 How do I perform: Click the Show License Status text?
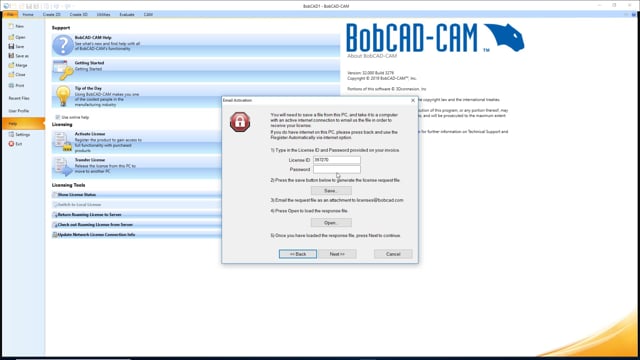[77, 195]
